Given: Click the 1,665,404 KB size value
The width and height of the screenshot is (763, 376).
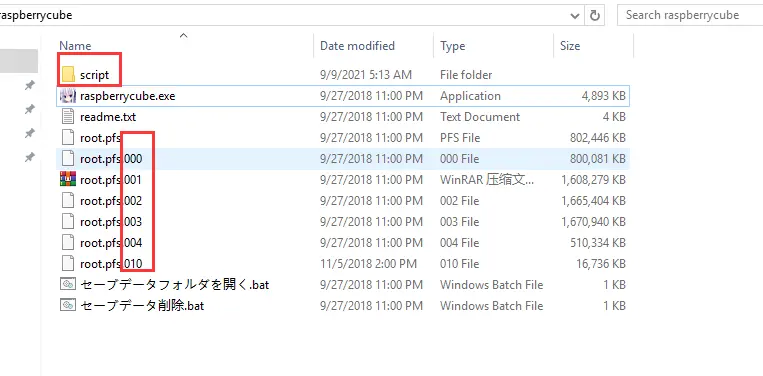Looking at the screenshot, I should 593,201.
